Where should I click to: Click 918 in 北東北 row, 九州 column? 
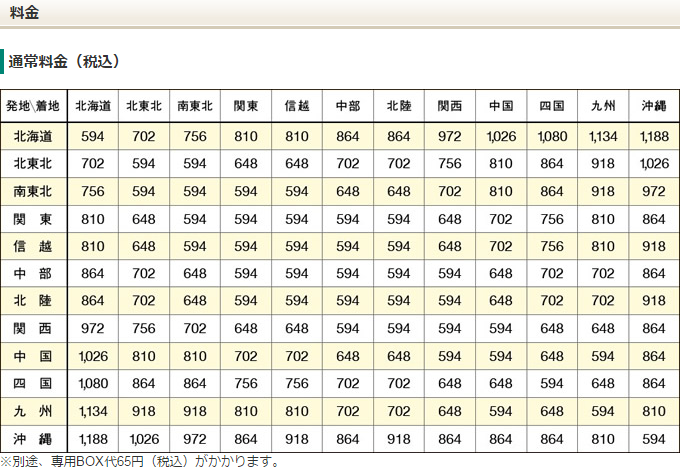click(603, 164)
